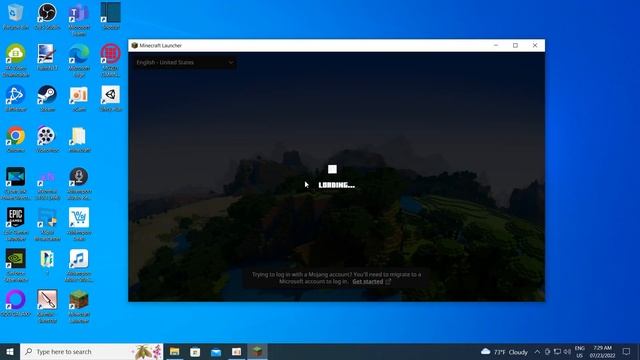Open the knife icon desktop shortcut
Image resolution: width=640 pixels, height=360 pixels.
pyautogui.click(x=47, y=299)
